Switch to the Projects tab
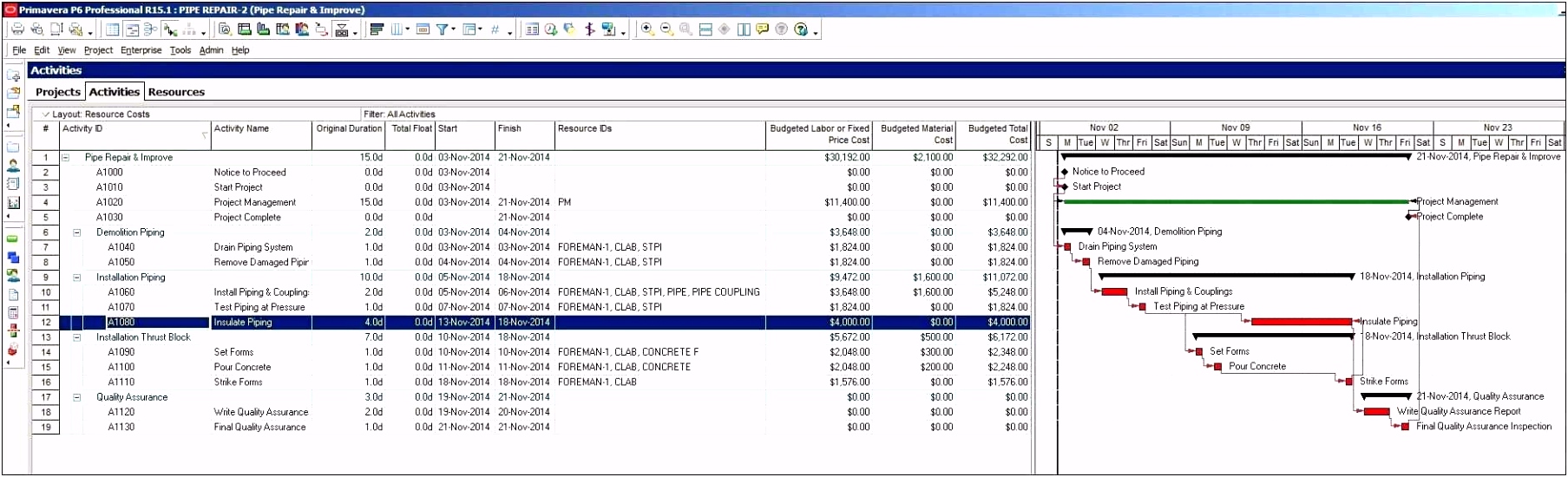 click(x=58, y=92)
